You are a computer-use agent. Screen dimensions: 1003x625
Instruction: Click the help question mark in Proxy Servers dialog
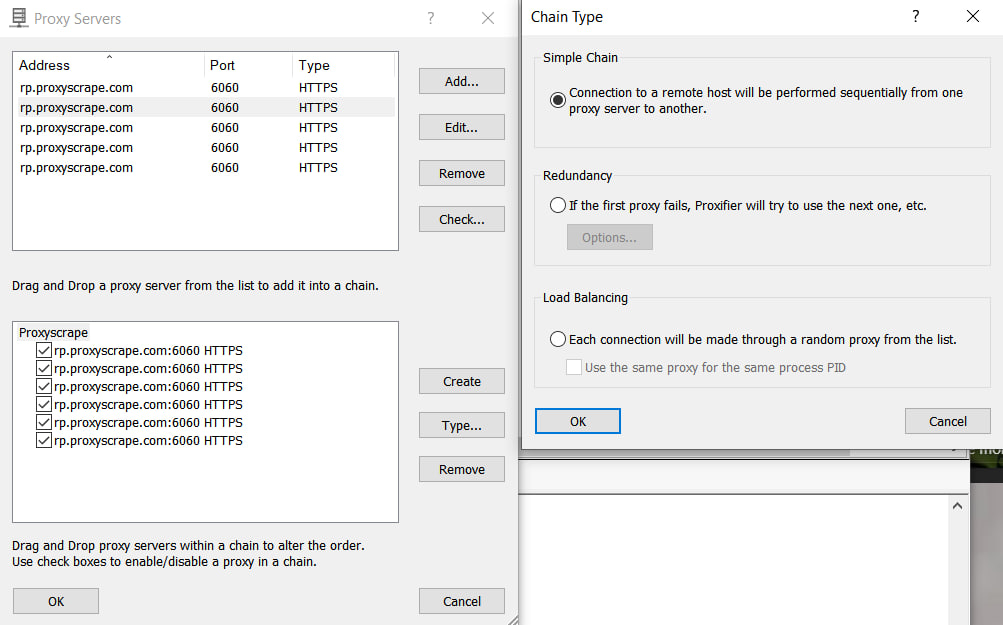(x=430, y=18)
